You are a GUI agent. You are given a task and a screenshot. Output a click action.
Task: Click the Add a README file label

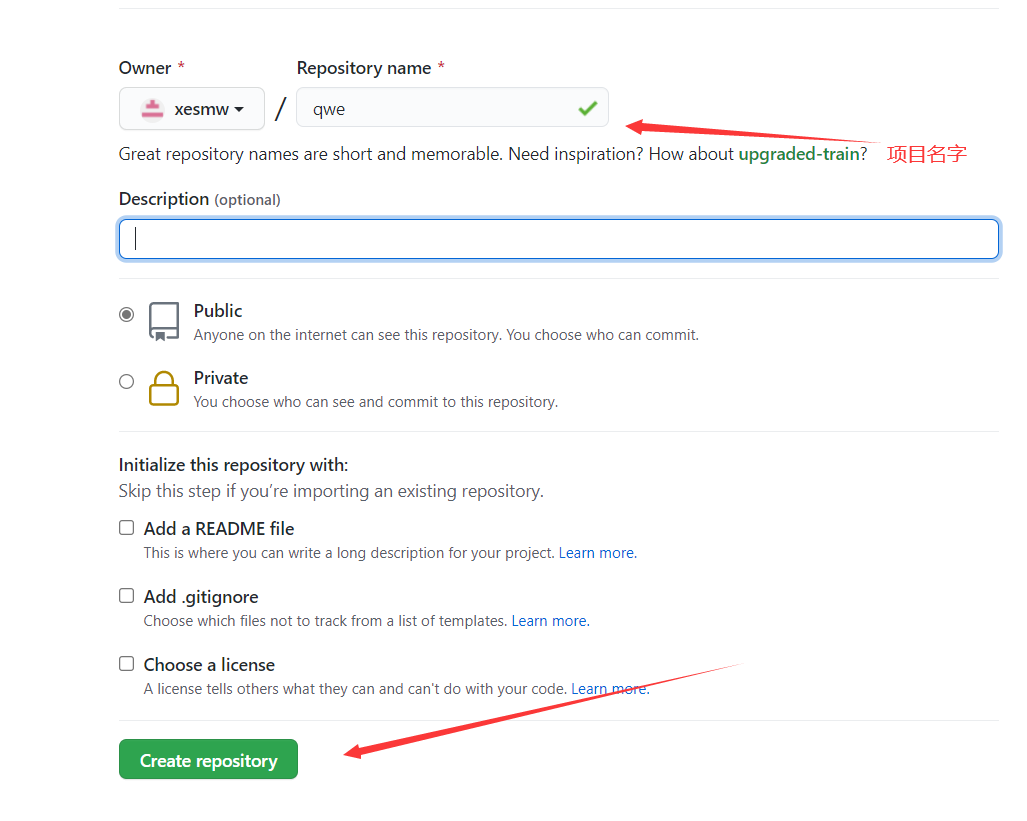click(219, 529)
